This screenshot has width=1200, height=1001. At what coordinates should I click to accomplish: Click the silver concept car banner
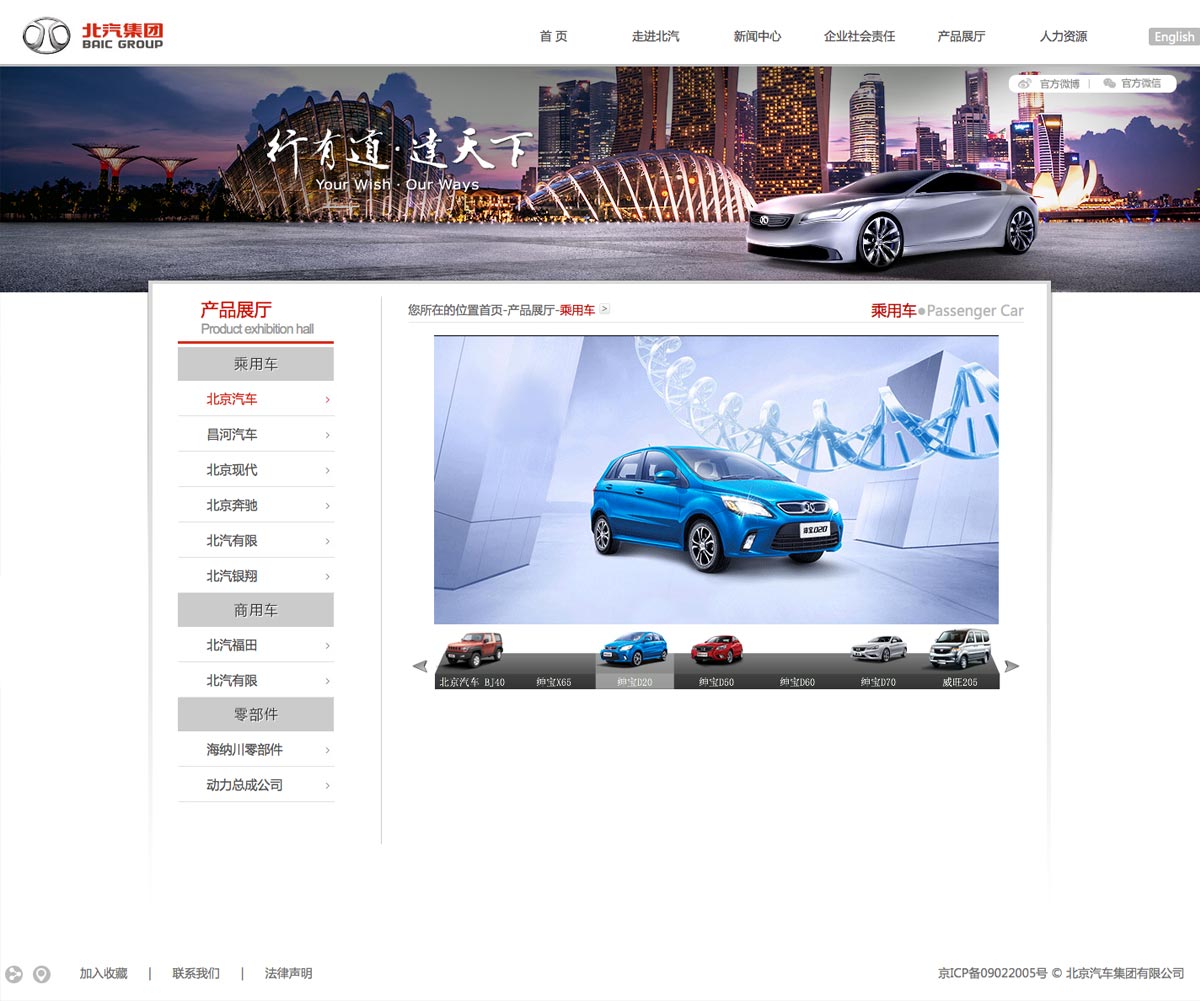pos(893,220)
